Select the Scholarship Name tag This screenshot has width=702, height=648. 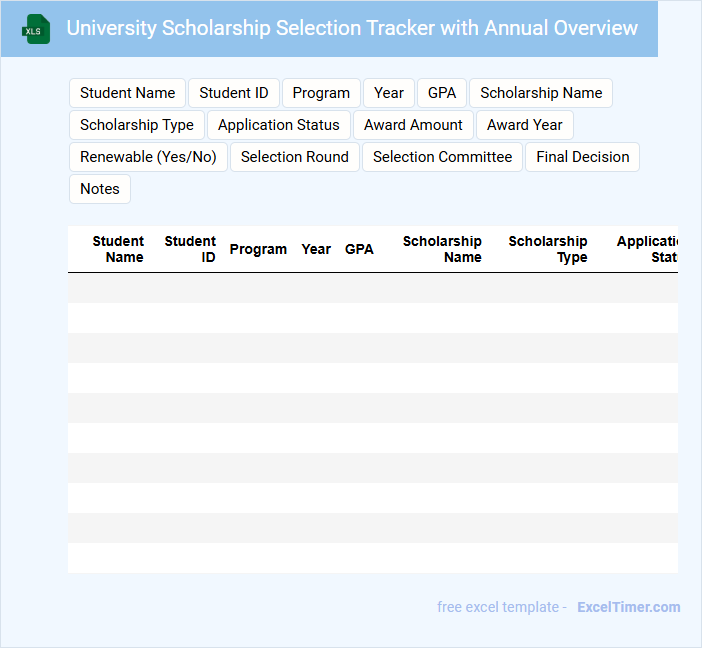(541, 93)
